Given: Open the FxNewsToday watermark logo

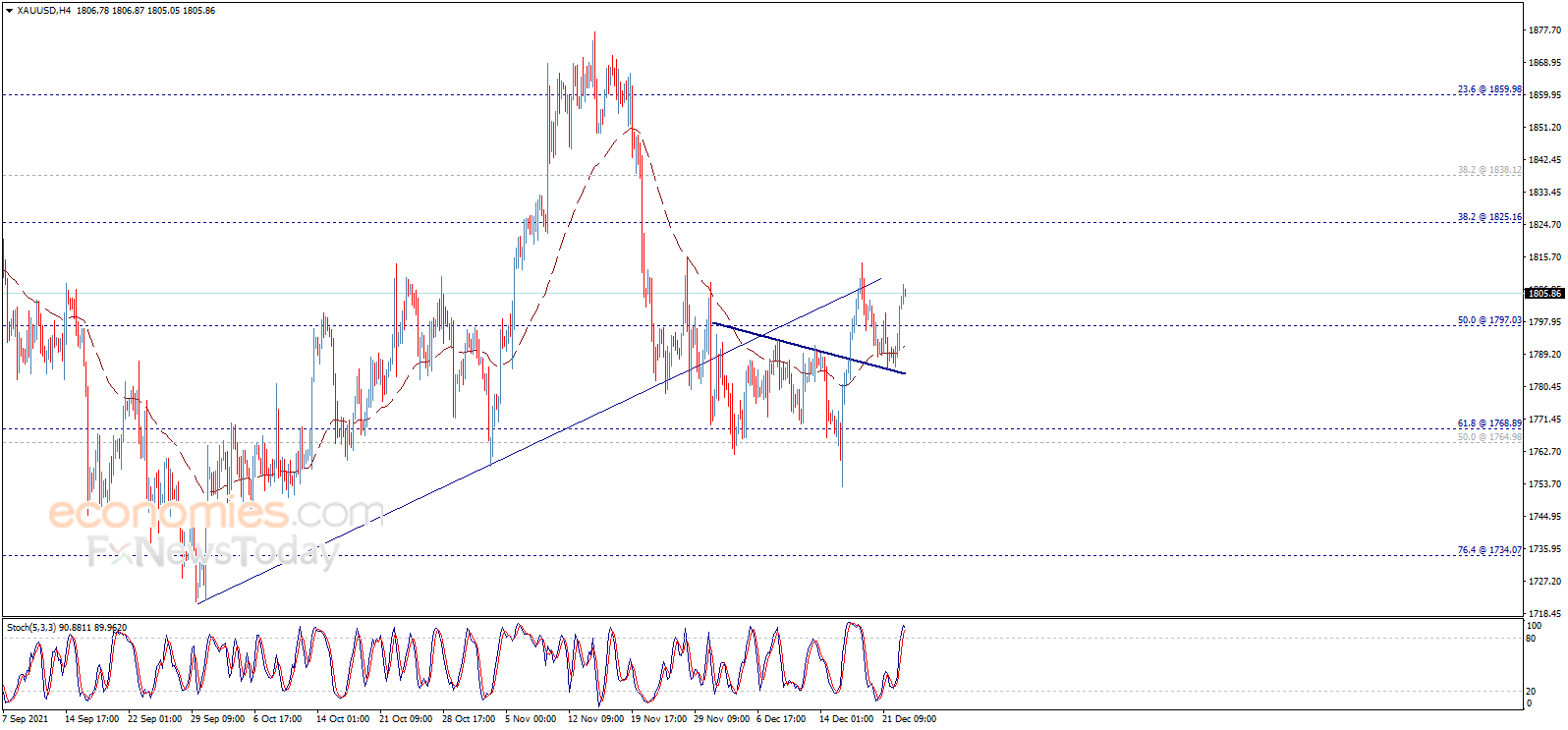Looking at the screenshot, I should [213, 552].
